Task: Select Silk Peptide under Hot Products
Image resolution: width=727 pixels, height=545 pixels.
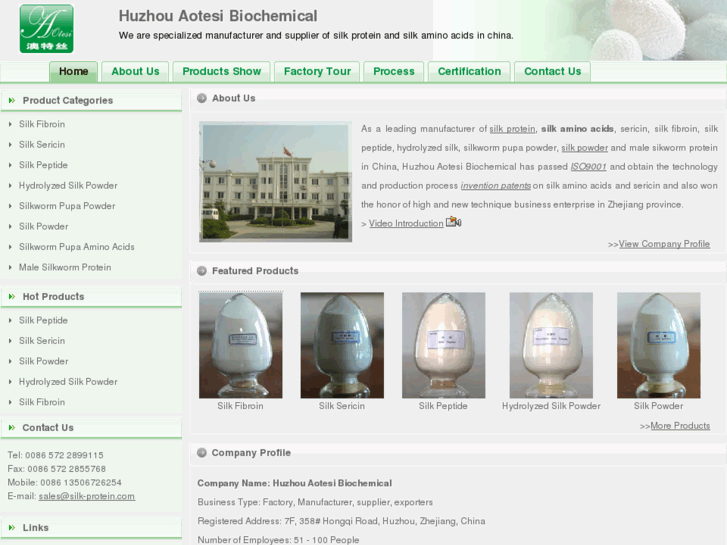Action: point(43,321)
